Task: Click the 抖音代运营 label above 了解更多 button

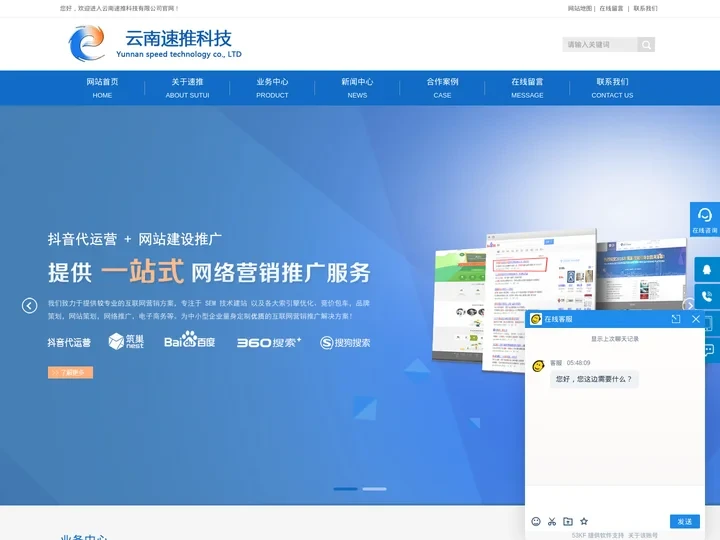Action: pyautogui.click(x=69, y=343)
